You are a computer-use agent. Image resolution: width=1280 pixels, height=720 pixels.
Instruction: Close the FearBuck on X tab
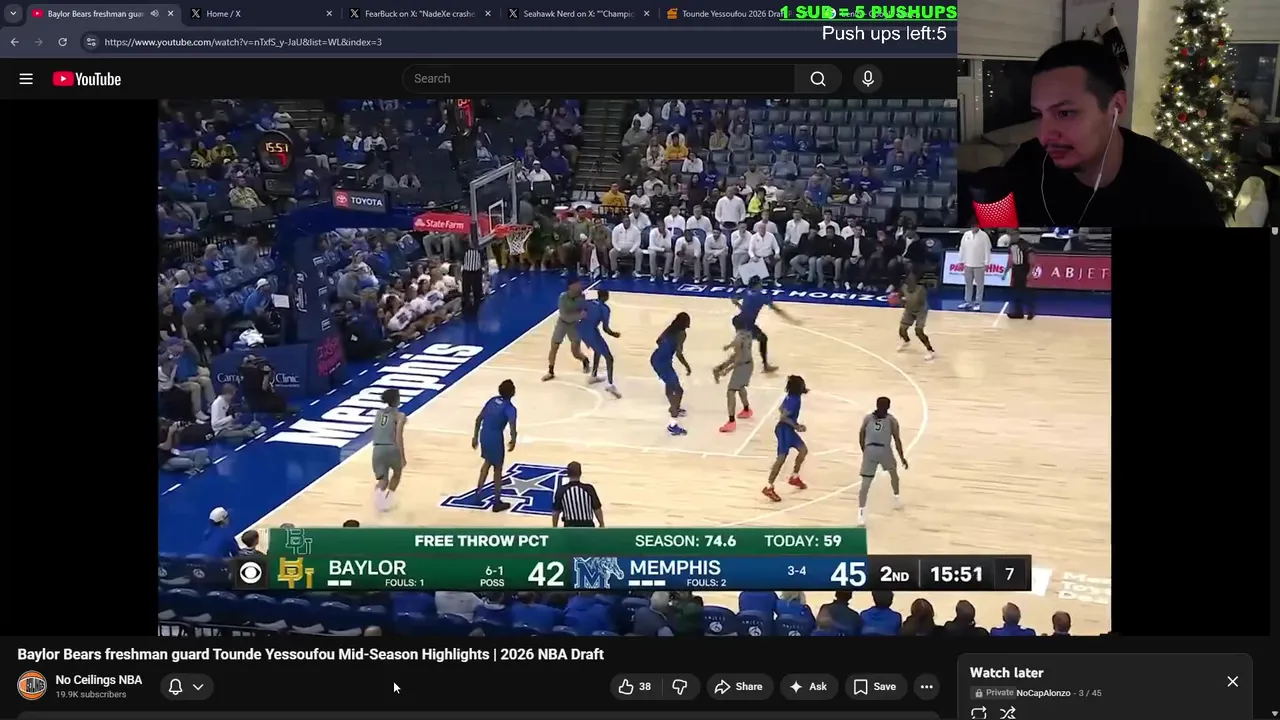pyautogui.click(x=488, y=14)
